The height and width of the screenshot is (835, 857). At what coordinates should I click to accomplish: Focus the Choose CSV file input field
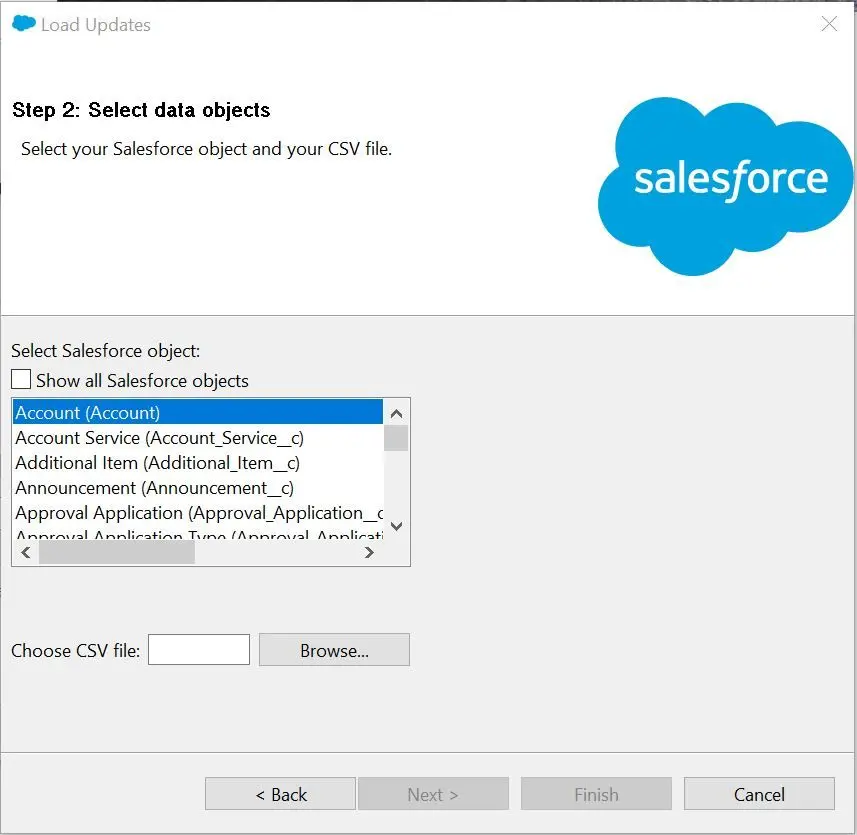(x=199, y=650)
